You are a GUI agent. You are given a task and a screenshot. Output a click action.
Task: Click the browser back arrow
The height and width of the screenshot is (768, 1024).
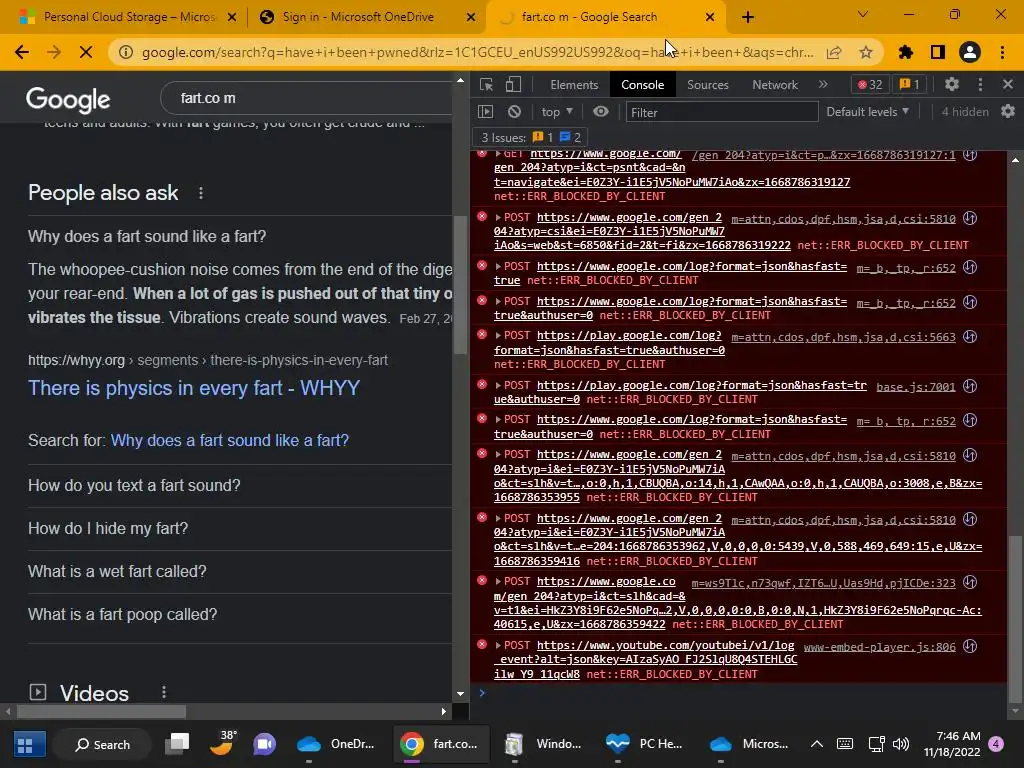pyautogui.click(x=22, y=52)
